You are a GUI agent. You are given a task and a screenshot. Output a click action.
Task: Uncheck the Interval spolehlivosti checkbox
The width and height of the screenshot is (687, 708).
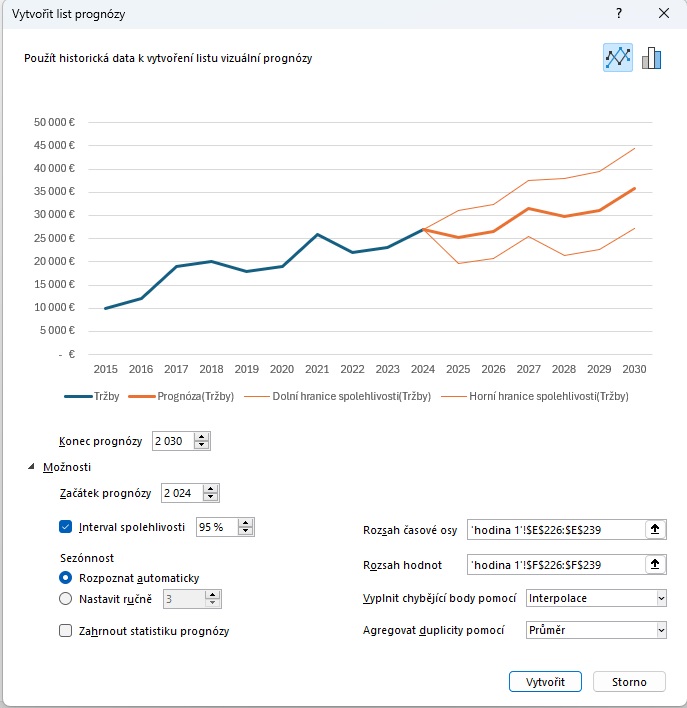(67, 526)
